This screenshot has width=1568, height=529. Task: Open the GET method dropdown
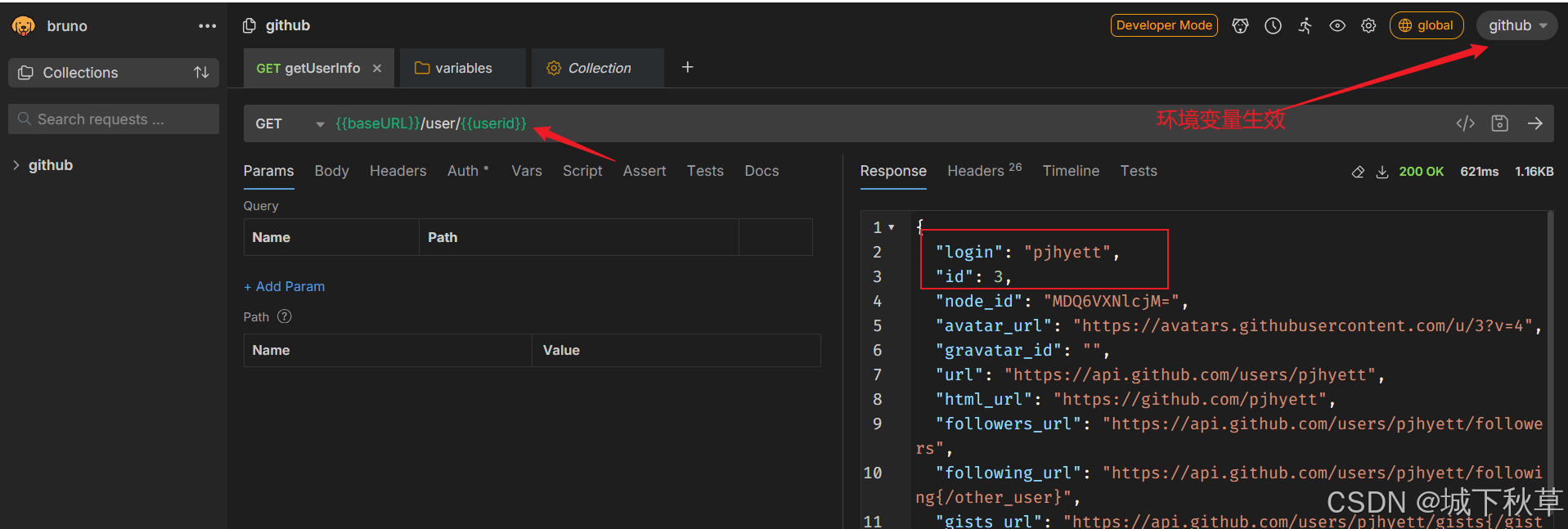290,123
